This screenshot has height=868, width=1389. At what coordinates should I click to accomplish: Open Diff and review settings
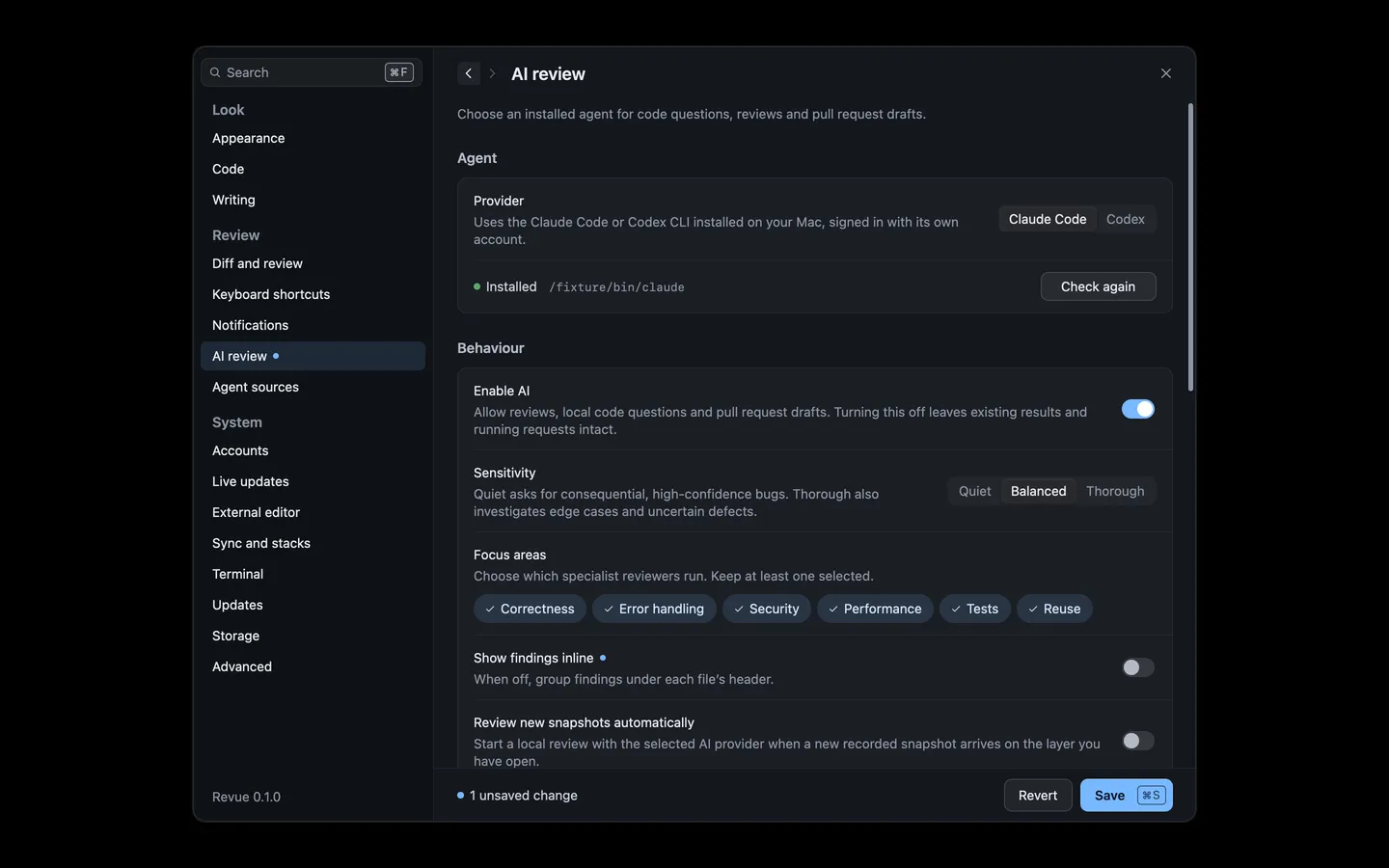pyautogui.click(x=313, y=263)
